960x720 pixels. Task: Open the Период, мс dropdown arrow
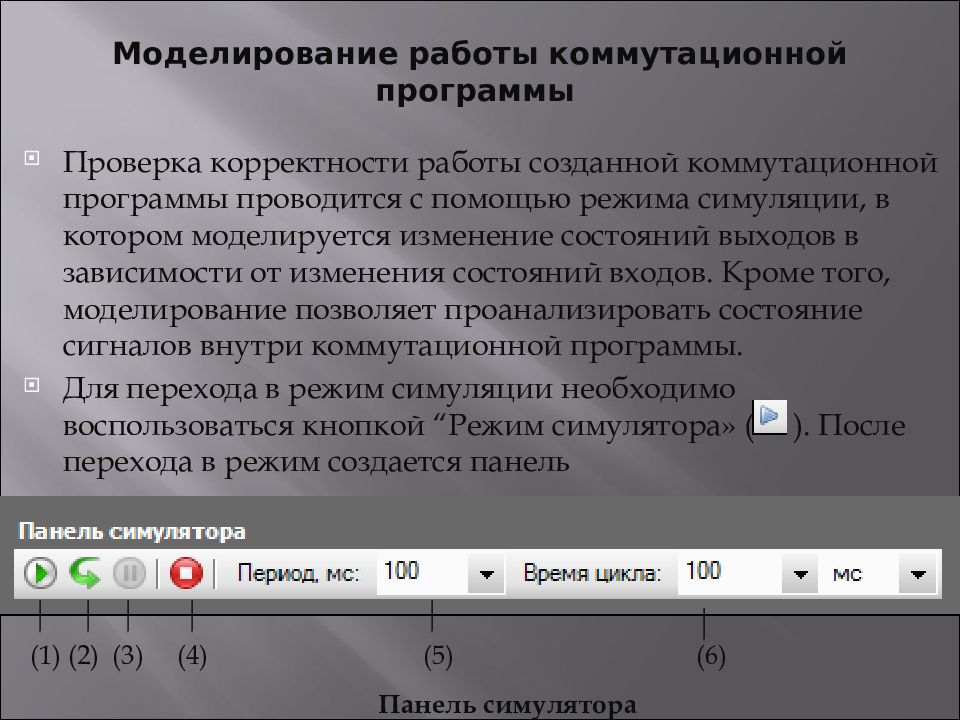(487, 574)
